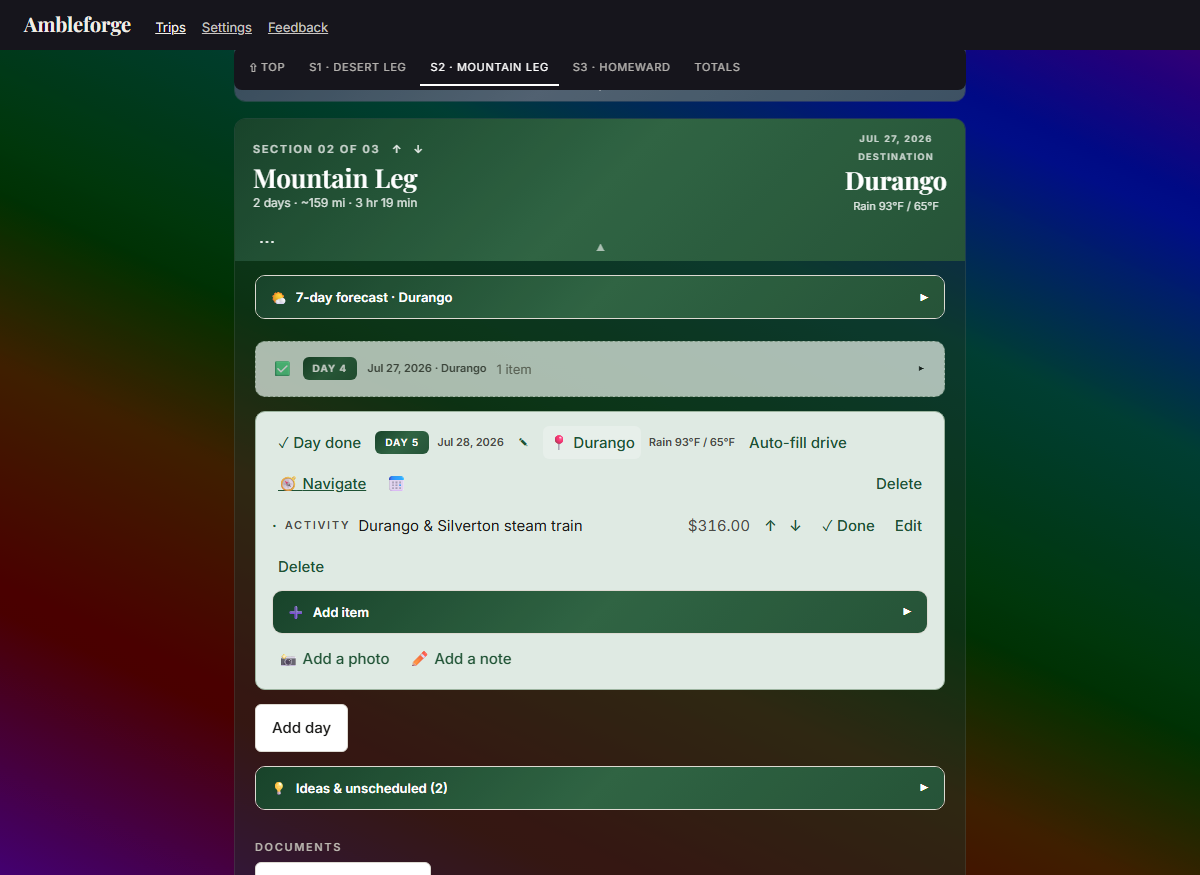
Task: Uncheck the Day 4 done checkbox
Action: [283, 368]
